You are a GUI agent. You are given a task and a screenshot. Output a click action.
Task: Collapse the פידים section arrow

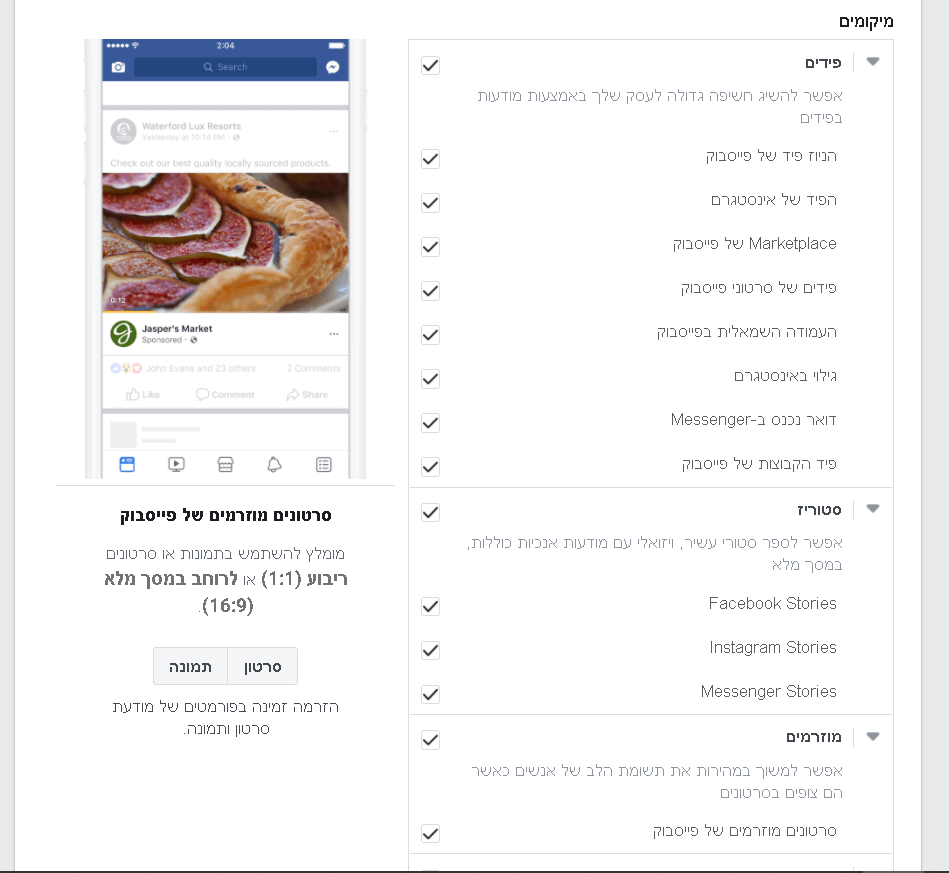tap(873, 62)
